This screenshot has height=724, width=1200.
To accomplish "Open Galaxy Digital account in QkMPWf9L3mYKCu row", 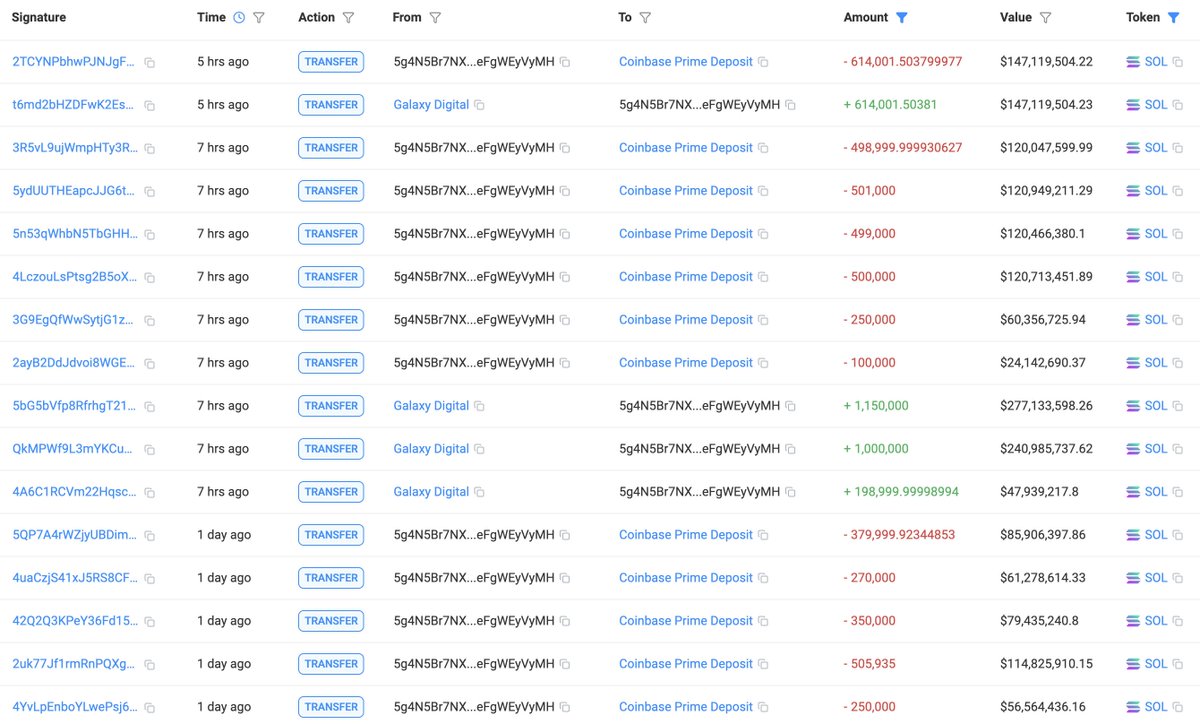I will pyautogui.click(x=431, y=449).
